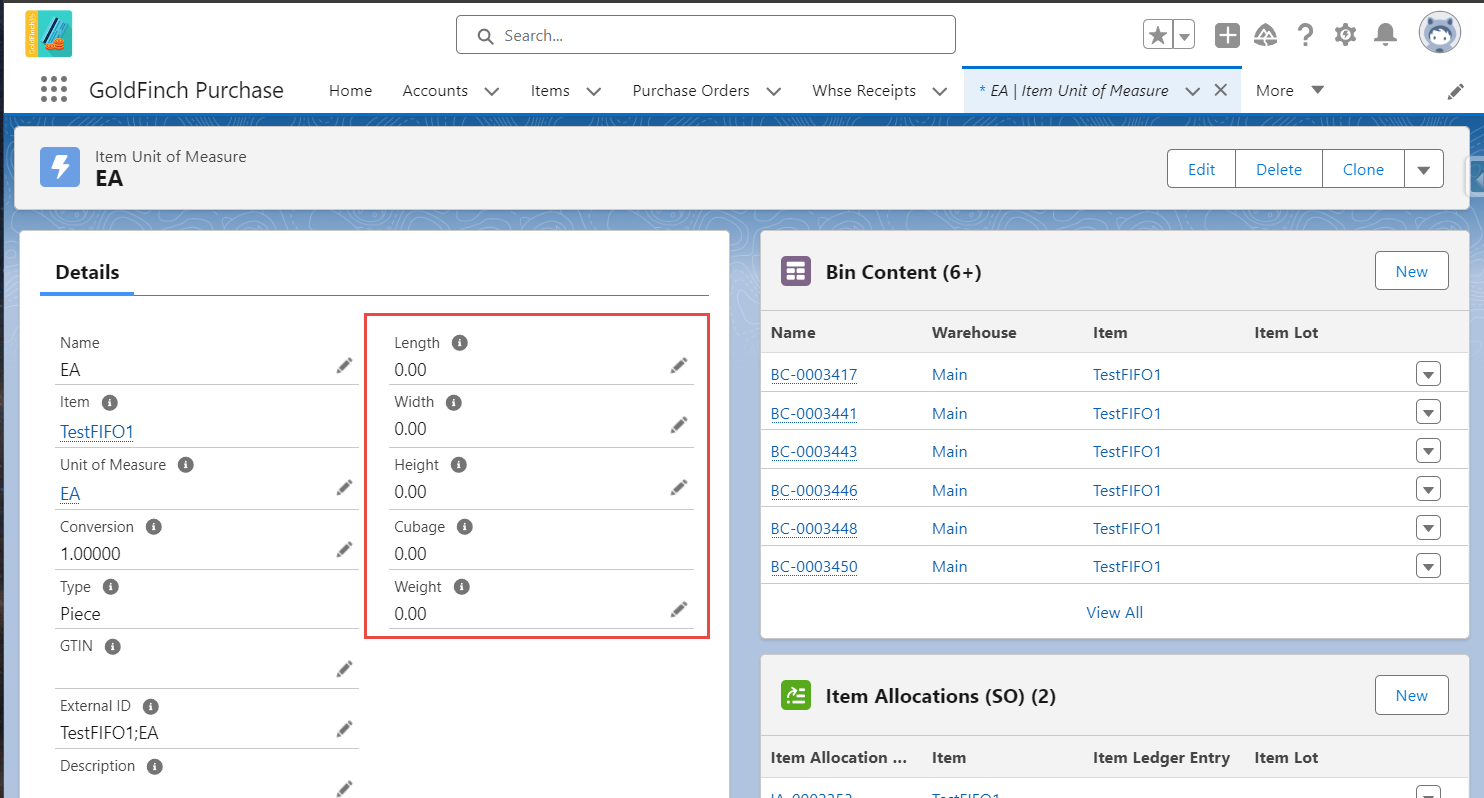Image resolution: width=1484 pixels, height=798 pixels.
Task: Edit the Width field pencil
Action: pos(679,425)
